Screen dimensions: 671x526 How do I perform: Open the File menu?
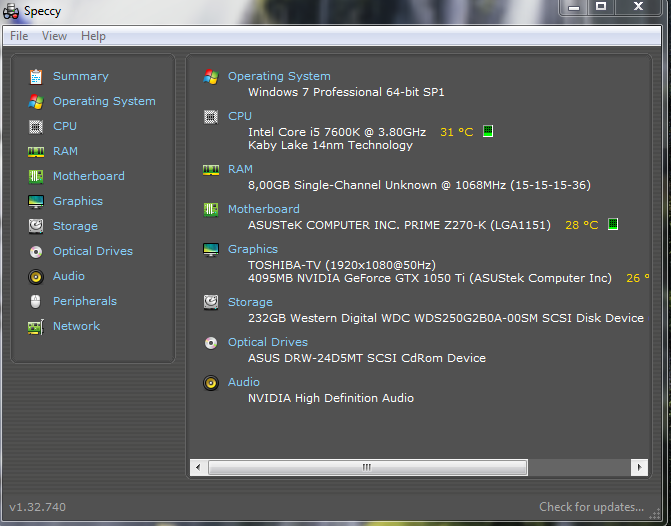point(19,36)
